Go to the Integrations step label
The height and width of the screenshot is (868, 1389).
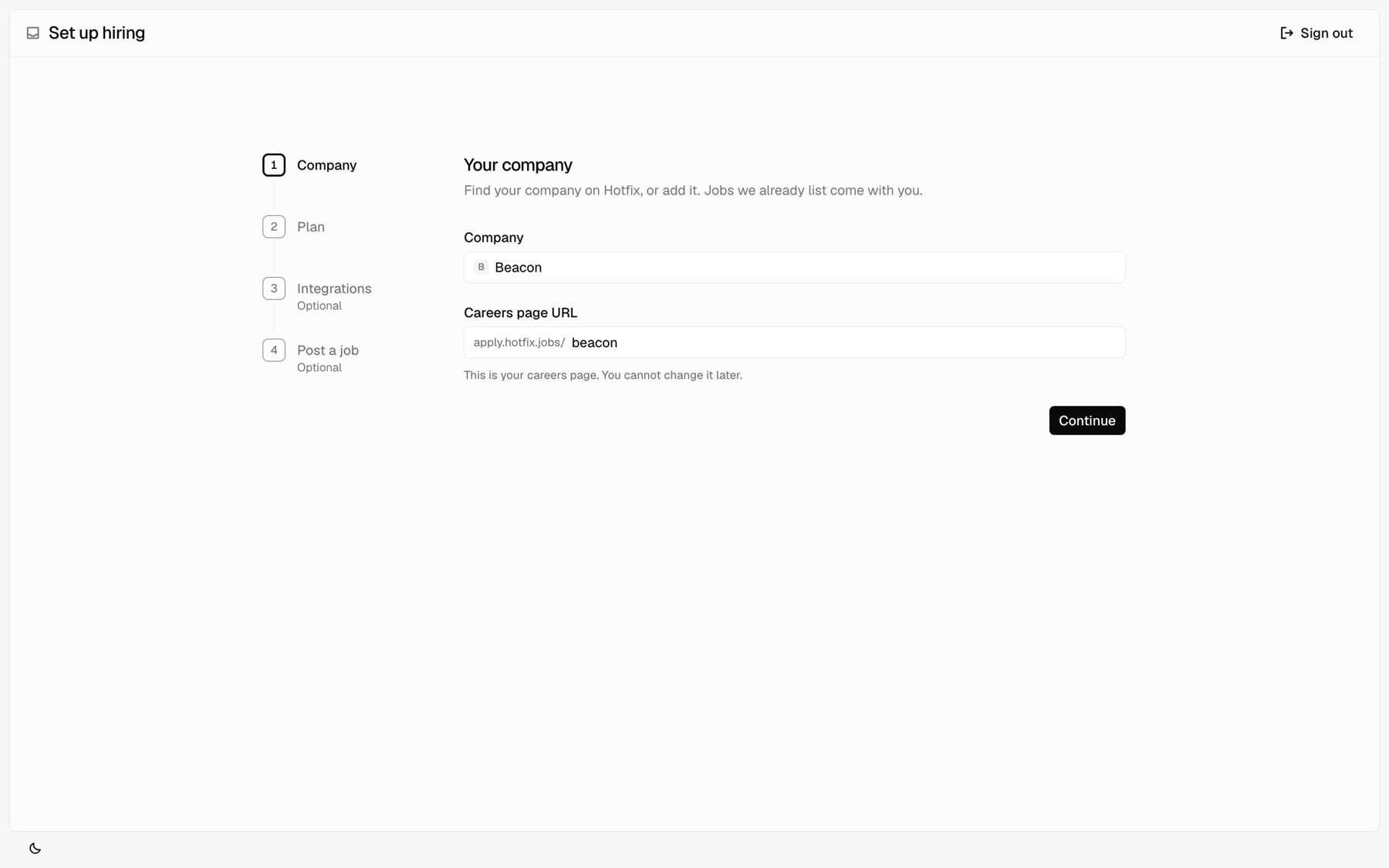334,289
